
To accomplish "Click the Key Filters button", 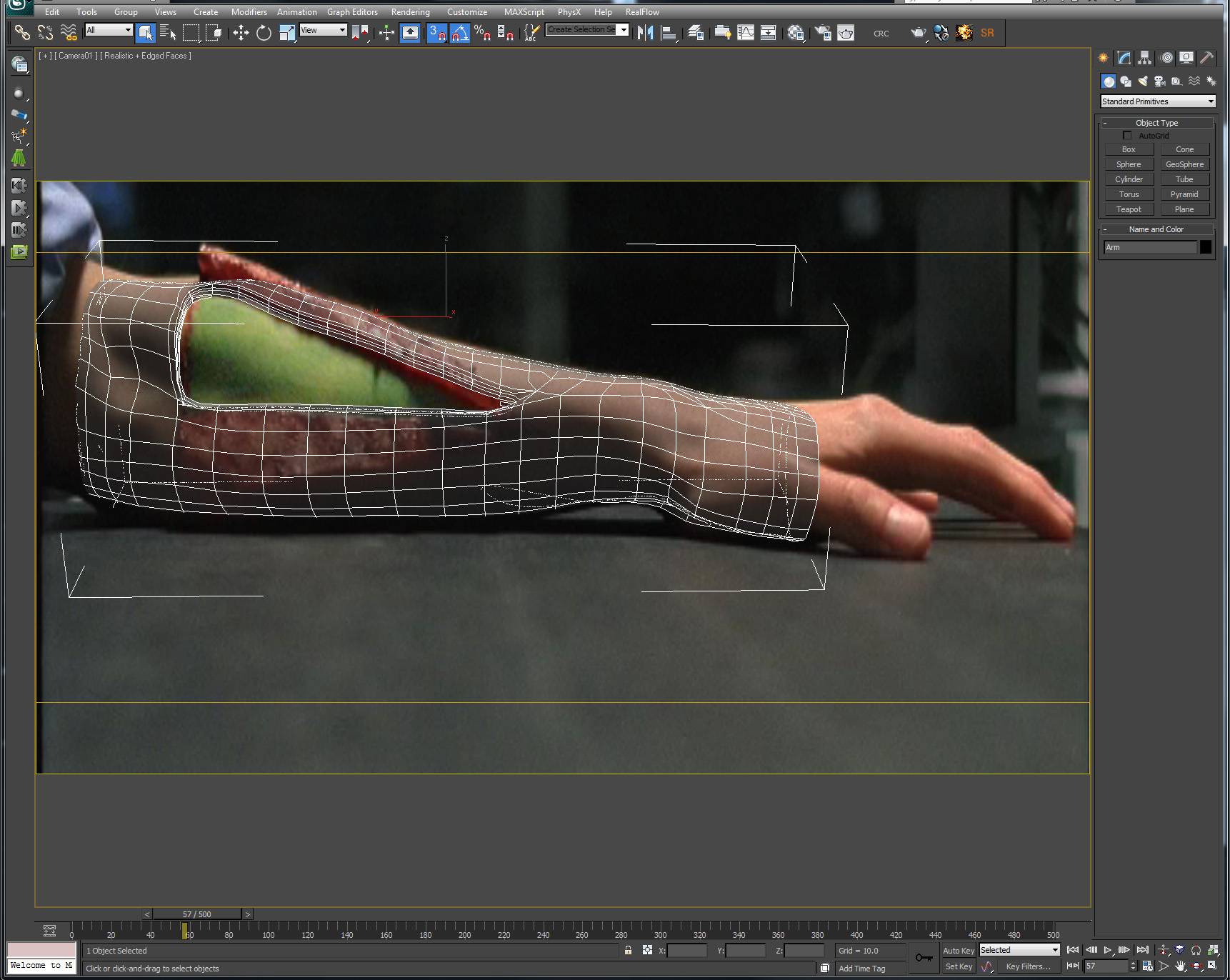I will click(x=1029, y=966).
